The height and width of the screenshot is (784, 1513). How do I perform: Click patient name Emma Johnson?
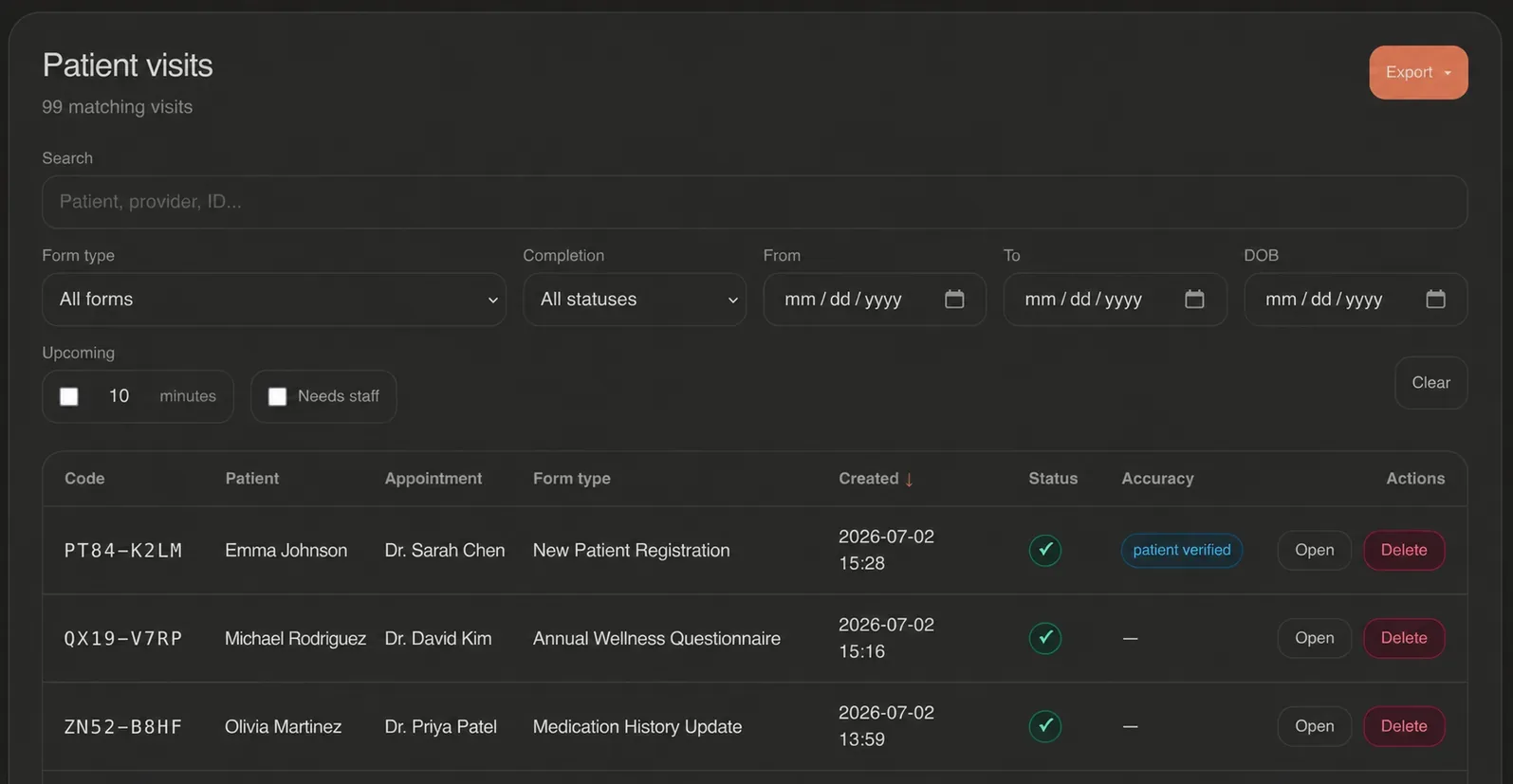(286, 550)
